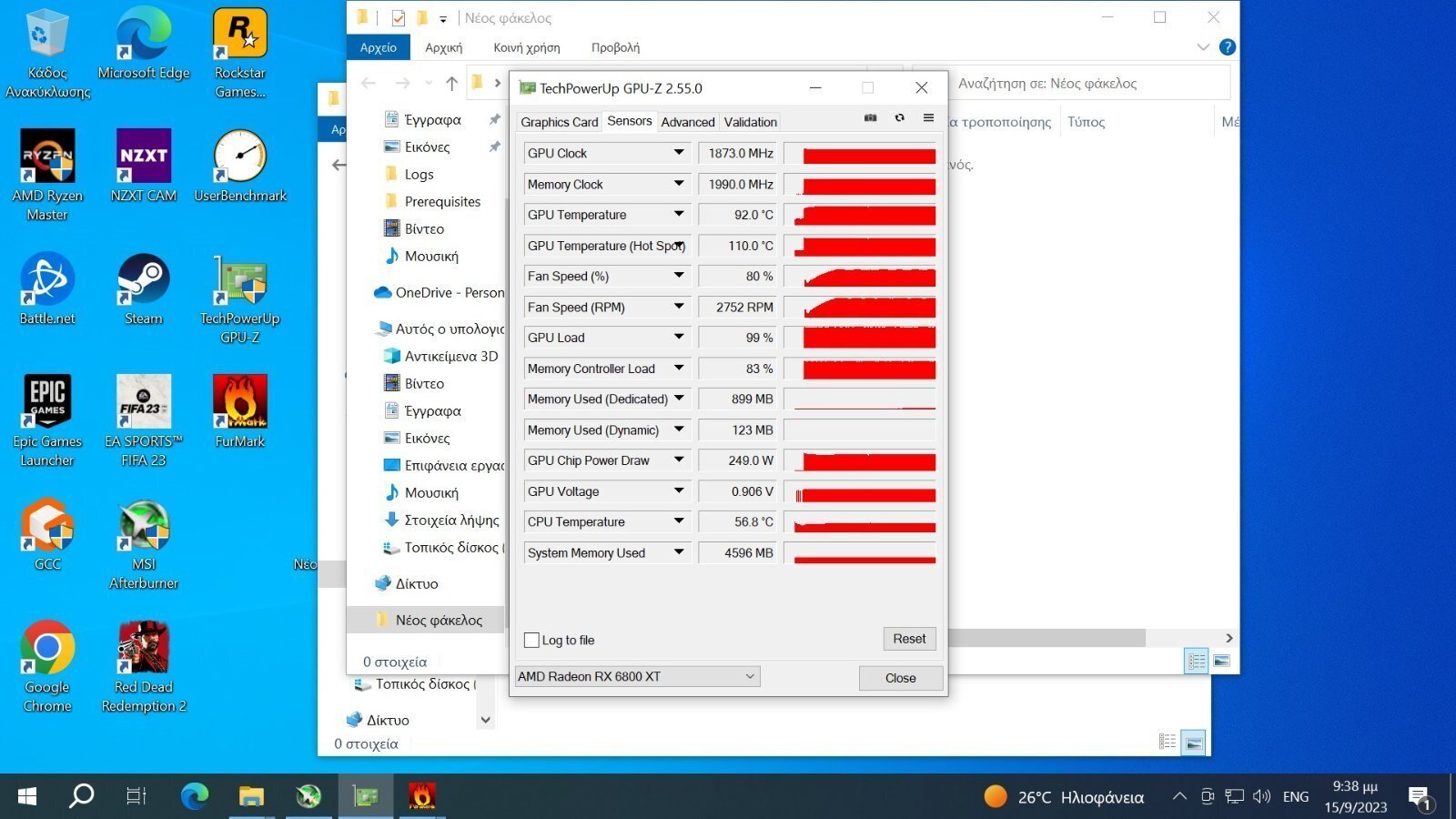Screen dimensions: 1456x819
Task: Click taskbar search magnifier icon
Action: (x=82, y=796)
